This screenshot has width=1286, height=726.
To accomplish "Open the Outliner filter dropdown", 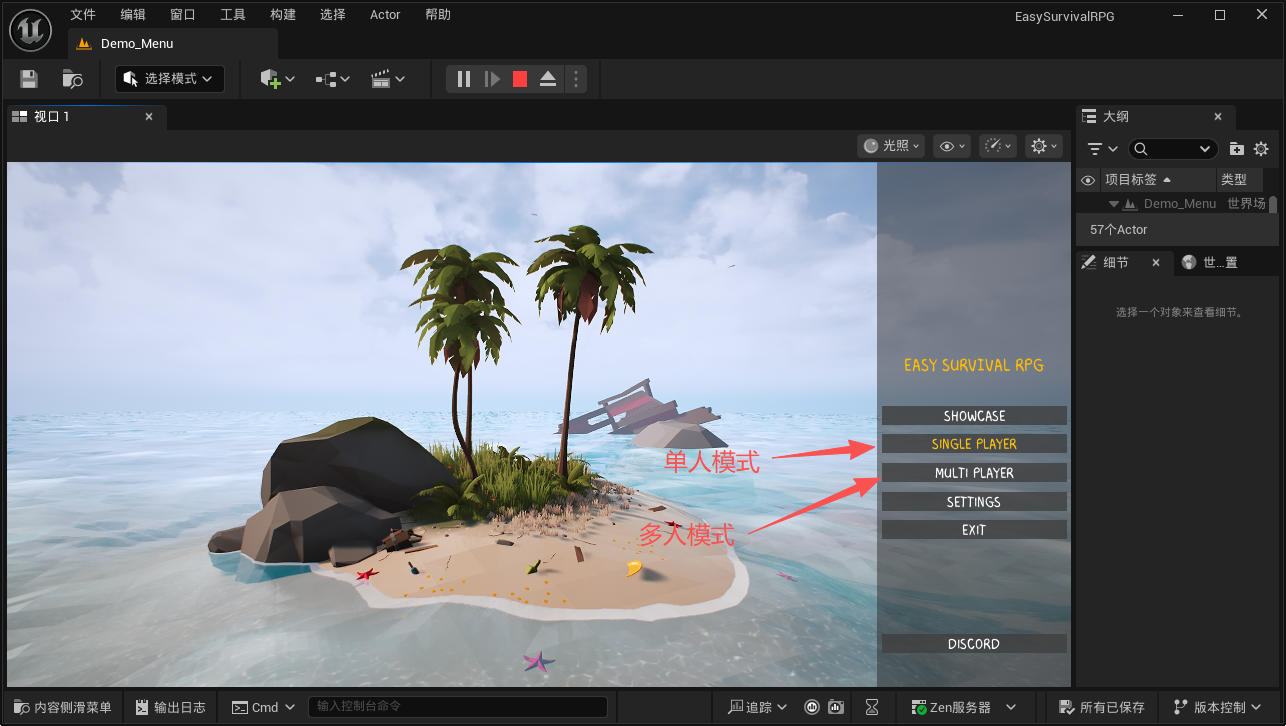I will [1102, 149].
